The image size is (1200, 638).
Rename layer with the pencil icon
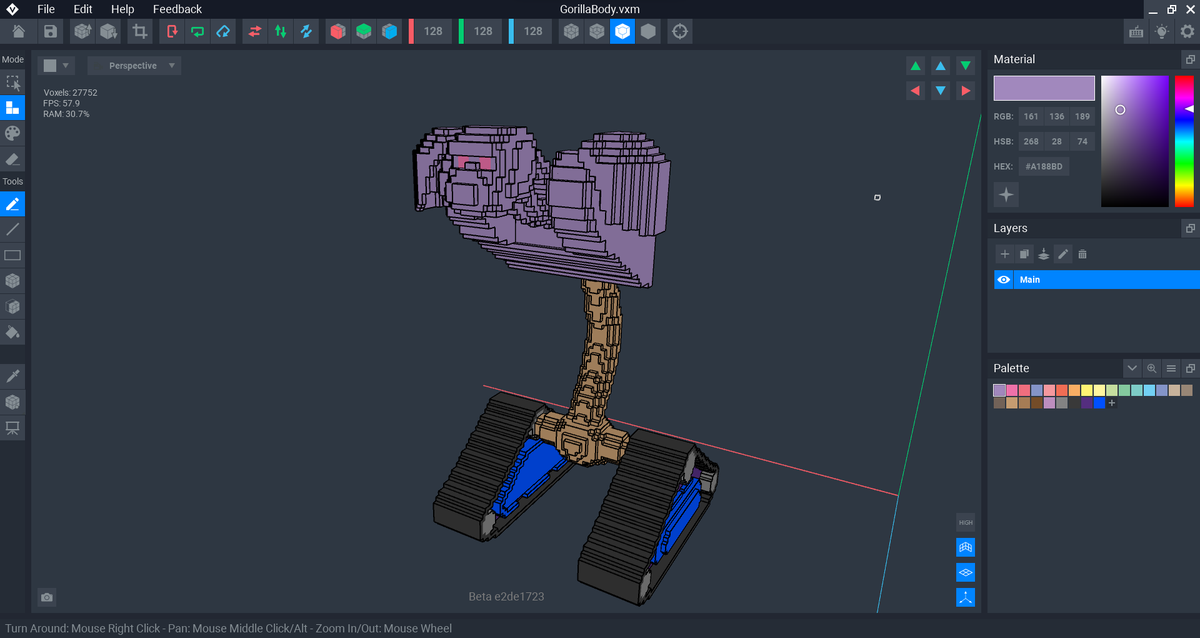click(x=1063, y=255)
